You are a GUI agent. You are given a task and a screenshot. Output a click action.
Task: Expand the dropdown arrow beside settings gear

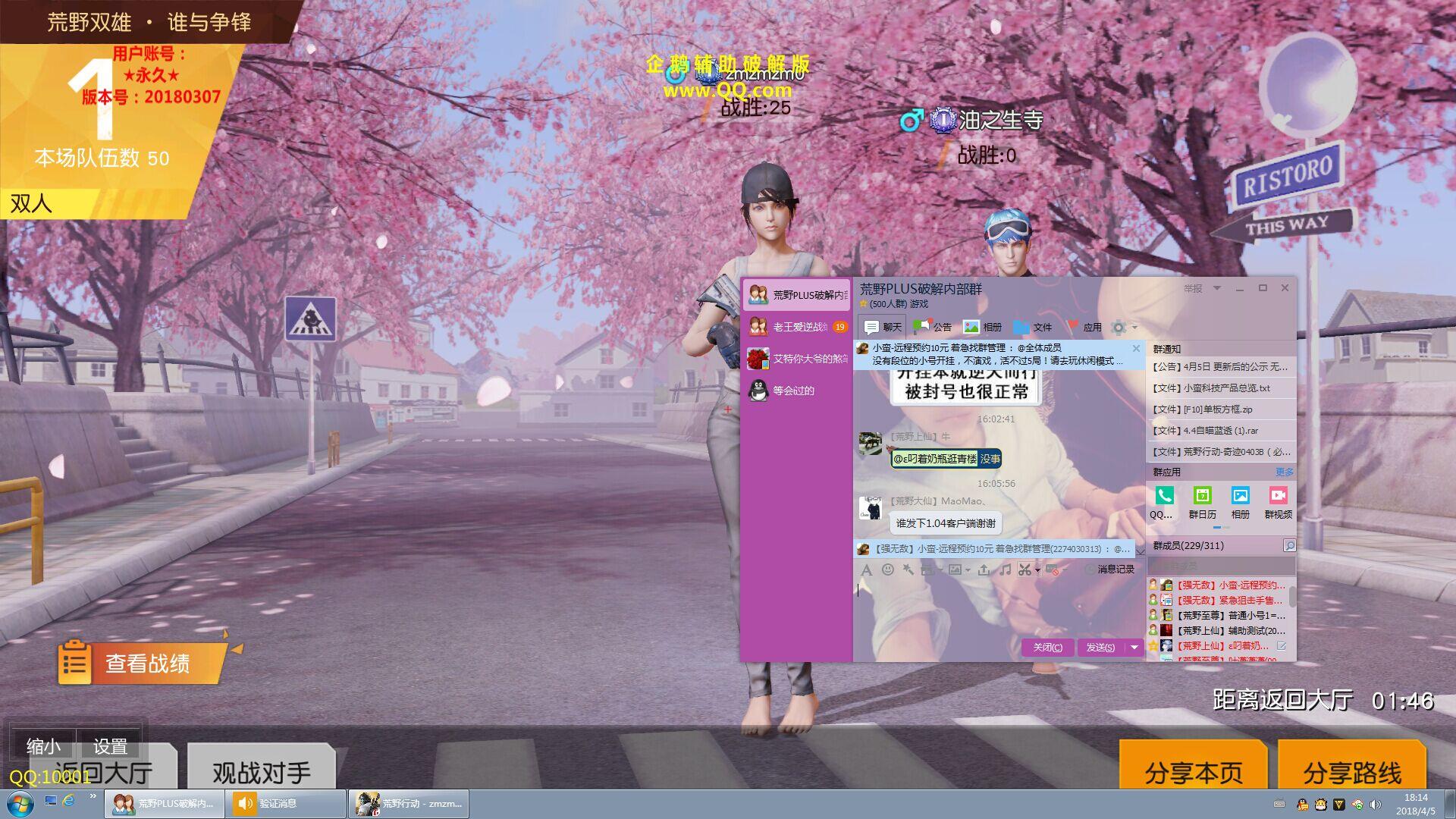point(1134,328)
